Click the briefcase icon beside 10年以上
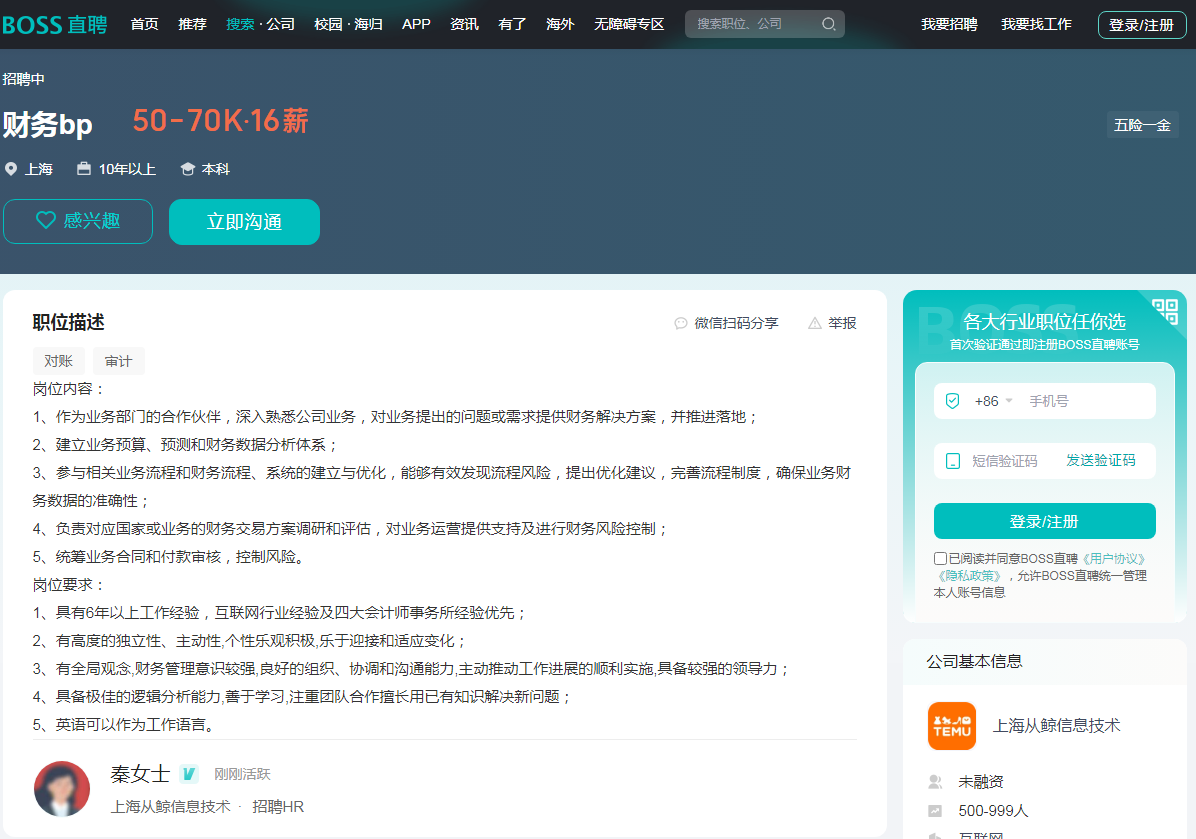The height and width of the screenshot is (839, 1196). click(82, 169)
